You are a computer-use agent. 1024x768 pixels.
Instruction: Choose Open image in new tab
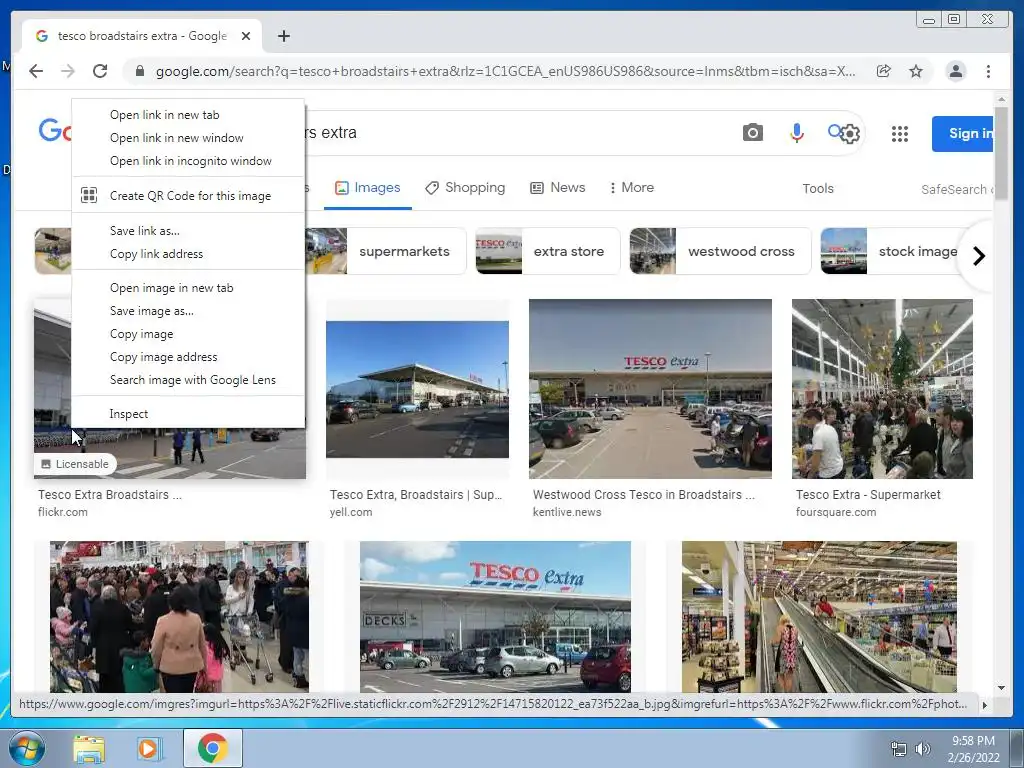click(188, 288)
